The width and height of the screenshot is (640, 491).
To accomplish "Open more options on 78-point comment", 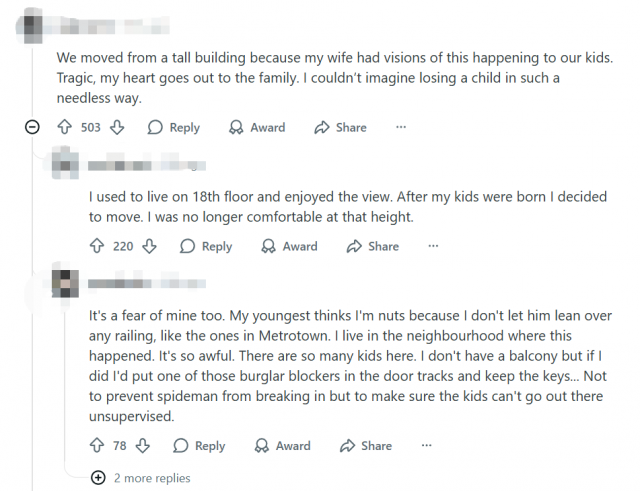I will [x=426, y=446].
